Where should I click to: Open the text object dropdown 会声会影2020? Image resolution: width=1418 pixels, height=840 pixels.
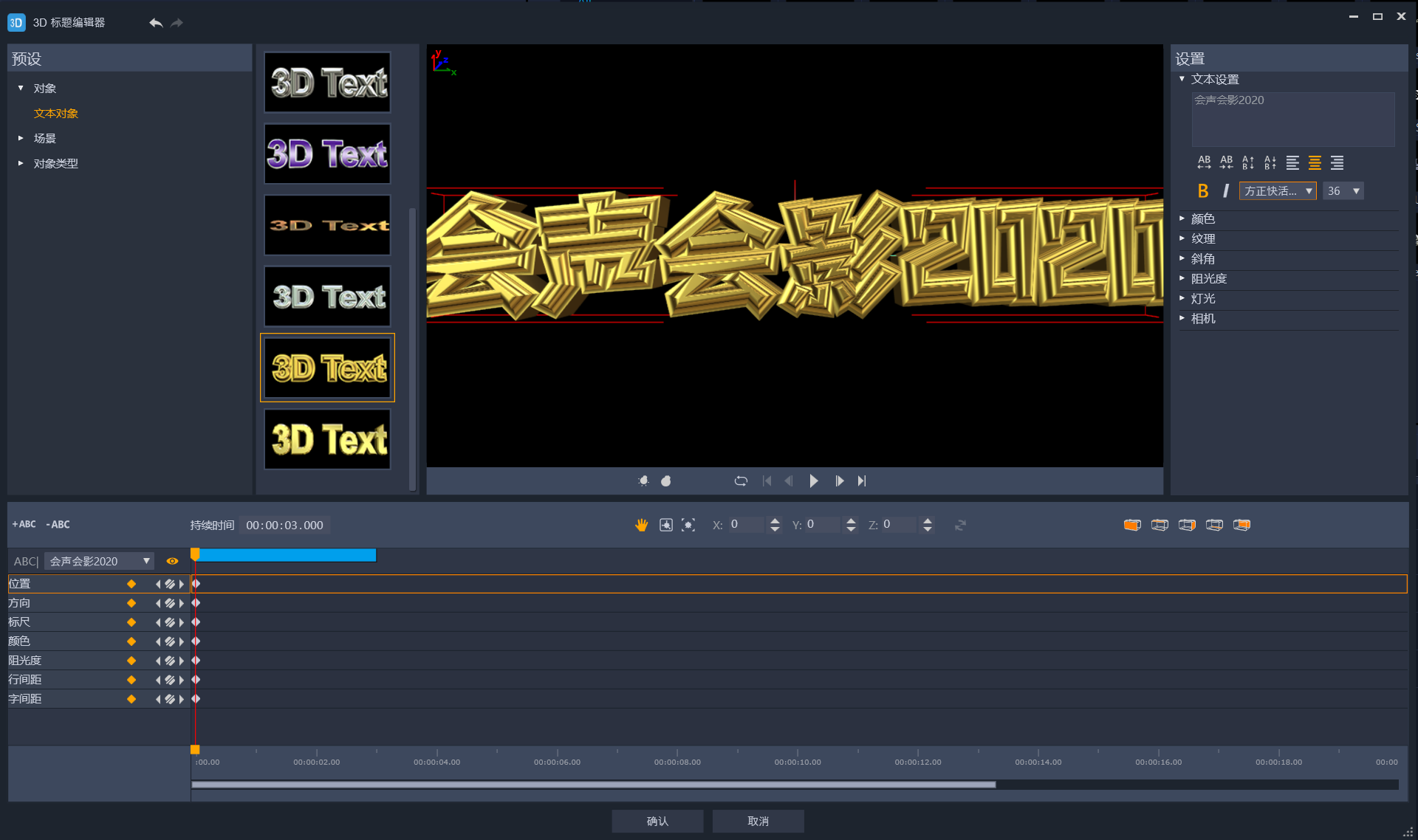coord(99,561)
